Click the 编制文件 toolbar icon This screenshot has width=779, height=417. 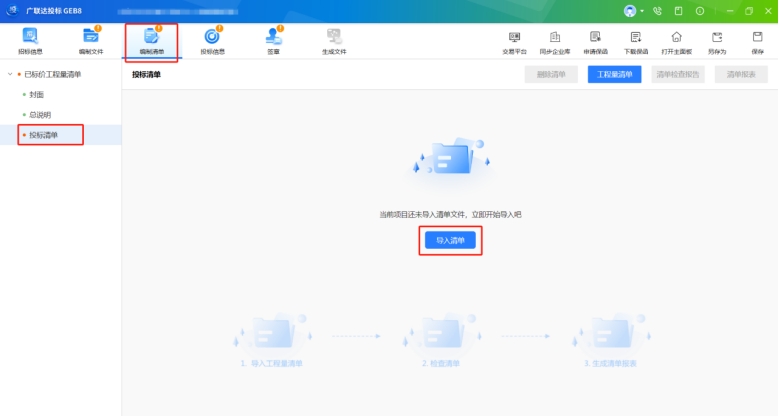(x=91, y=40)
